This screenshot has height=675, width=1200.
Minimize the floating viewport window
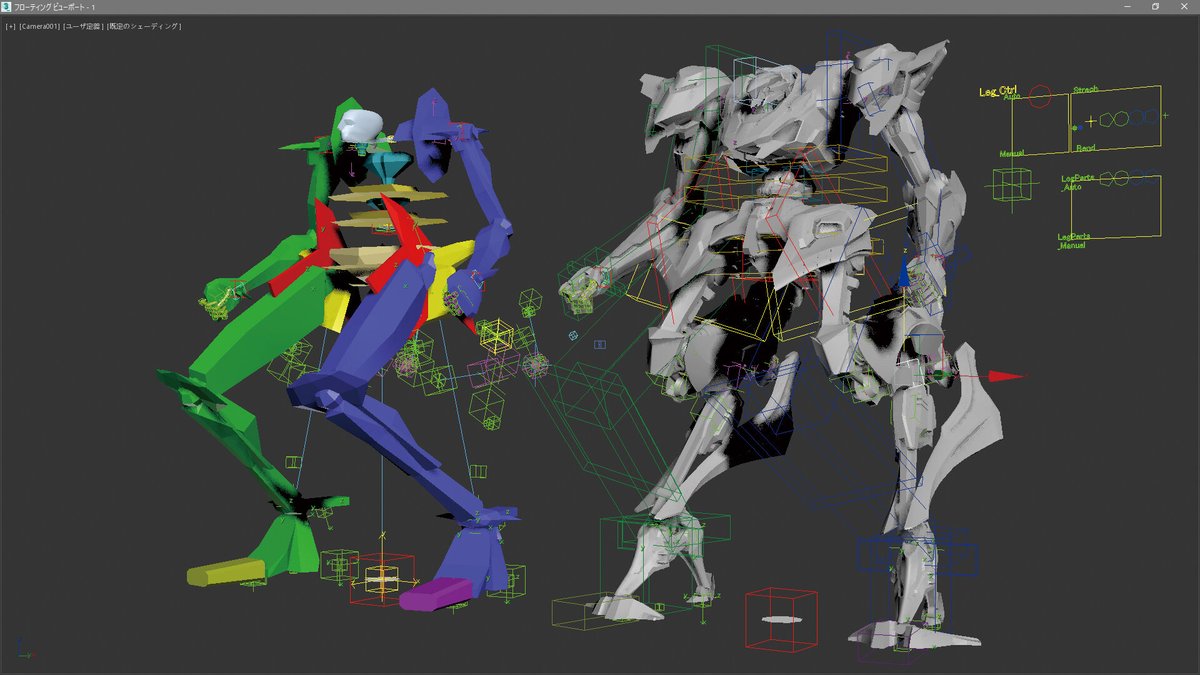pos(1127,7)
